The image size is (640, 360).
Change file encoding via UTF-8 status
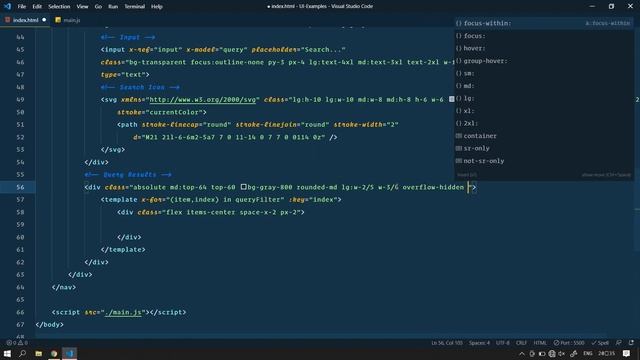502,343
